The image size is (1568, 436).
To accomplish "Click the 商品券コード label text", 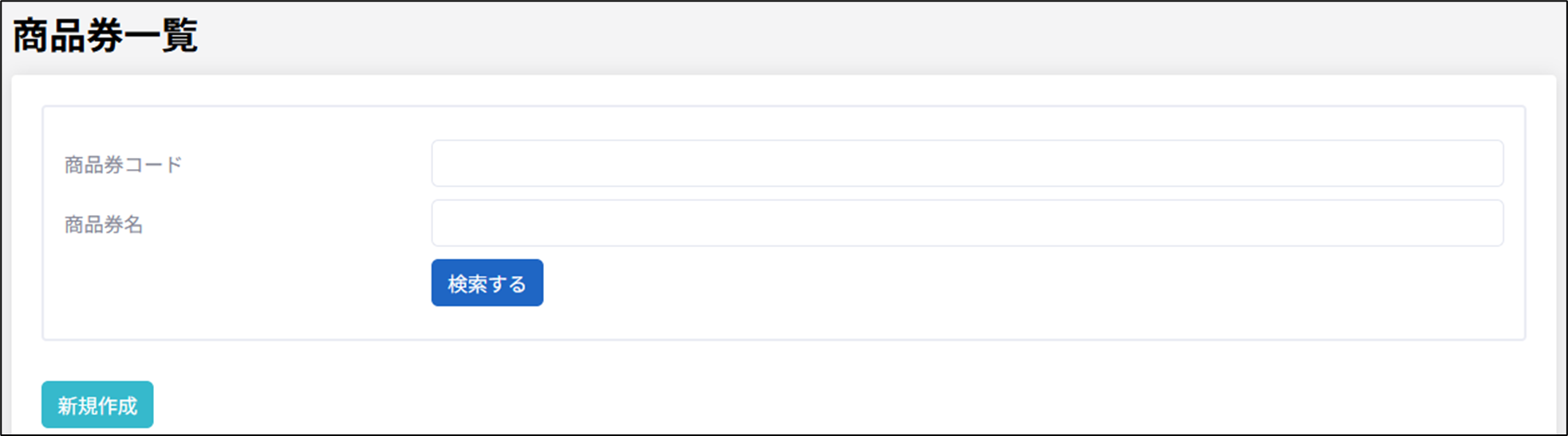I will tap(124, 165).
